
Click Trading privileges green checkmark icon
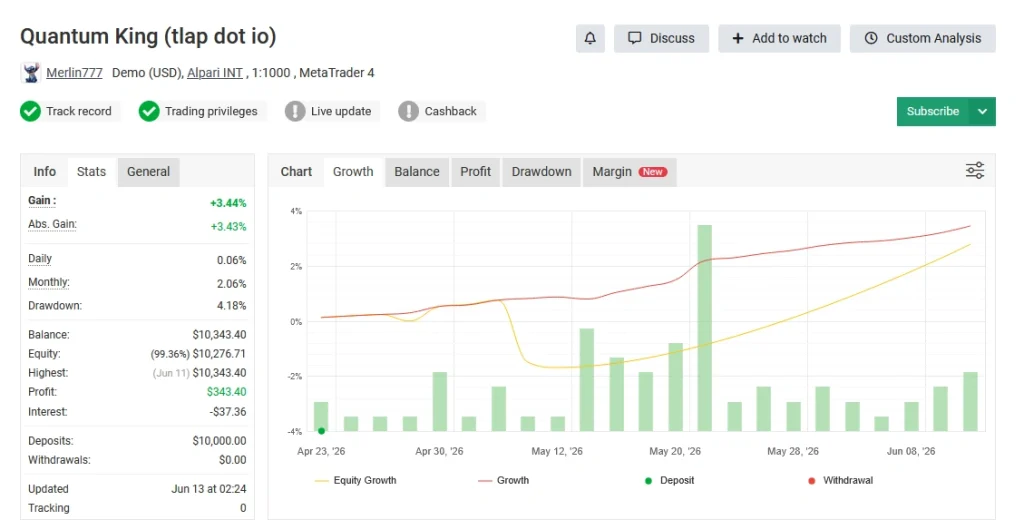coord(149,111)
